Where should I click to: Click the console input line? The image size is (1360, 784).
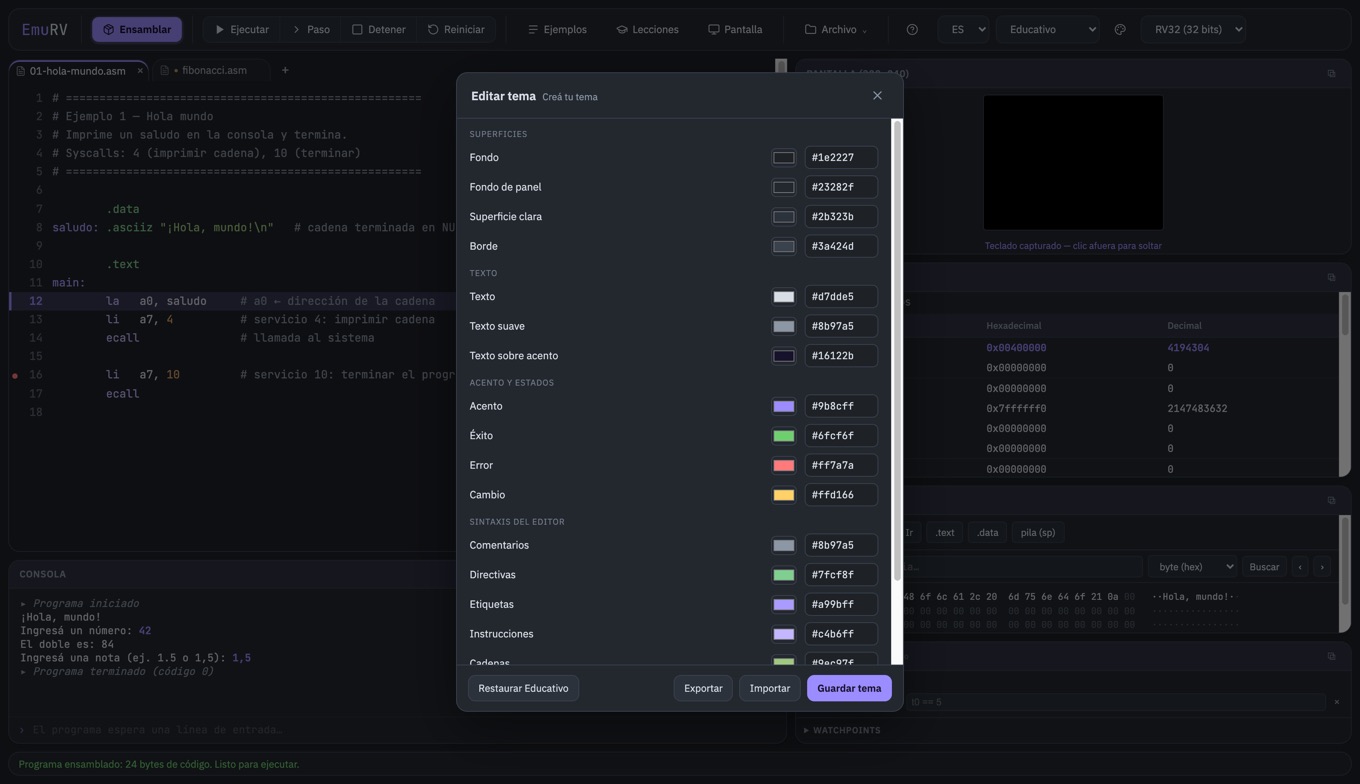point(400,730)
